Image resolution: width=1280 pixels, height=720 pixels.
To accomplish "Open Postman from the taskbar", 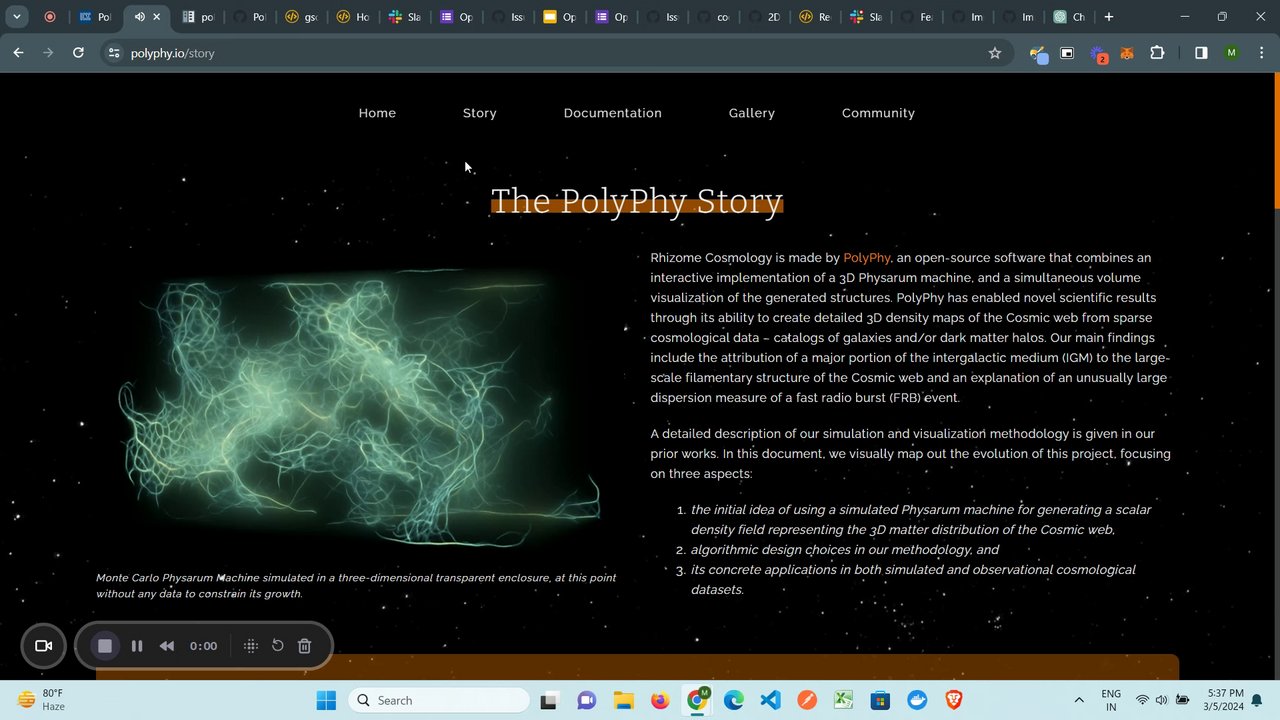I will click(x=807, y=700).
